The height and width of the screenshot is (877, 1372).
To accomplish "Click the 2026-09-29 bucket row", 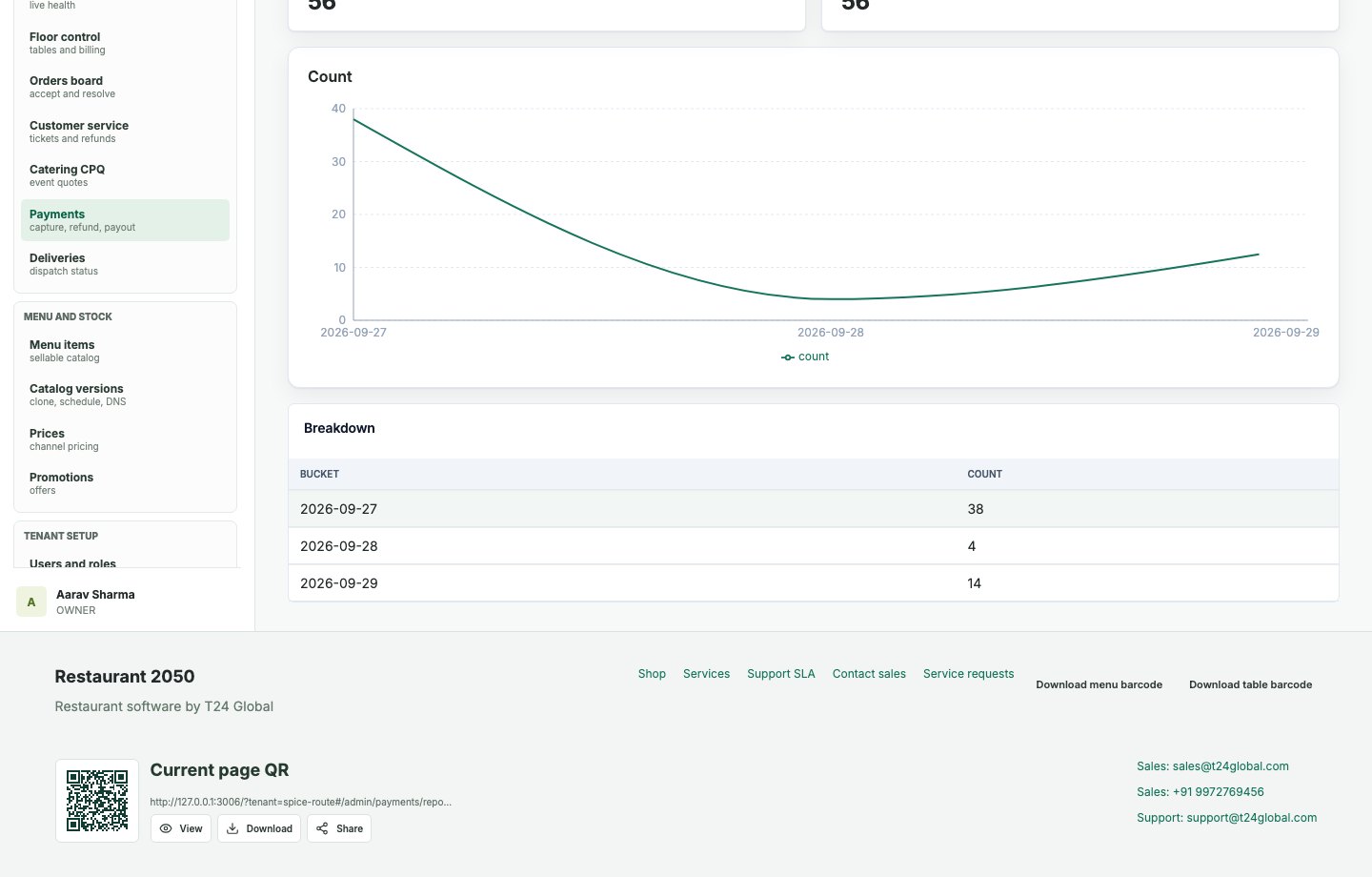I will 814,583.
